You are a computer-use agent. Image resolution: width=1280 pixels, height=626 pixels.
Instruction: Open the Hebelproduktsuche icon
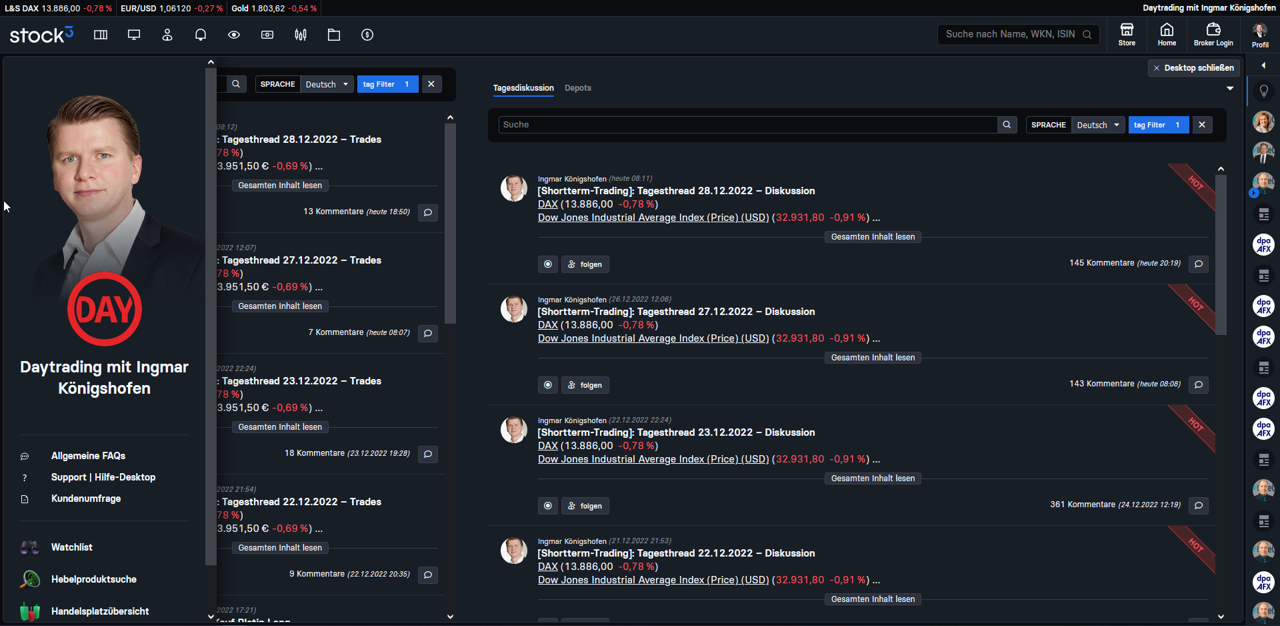30,580
